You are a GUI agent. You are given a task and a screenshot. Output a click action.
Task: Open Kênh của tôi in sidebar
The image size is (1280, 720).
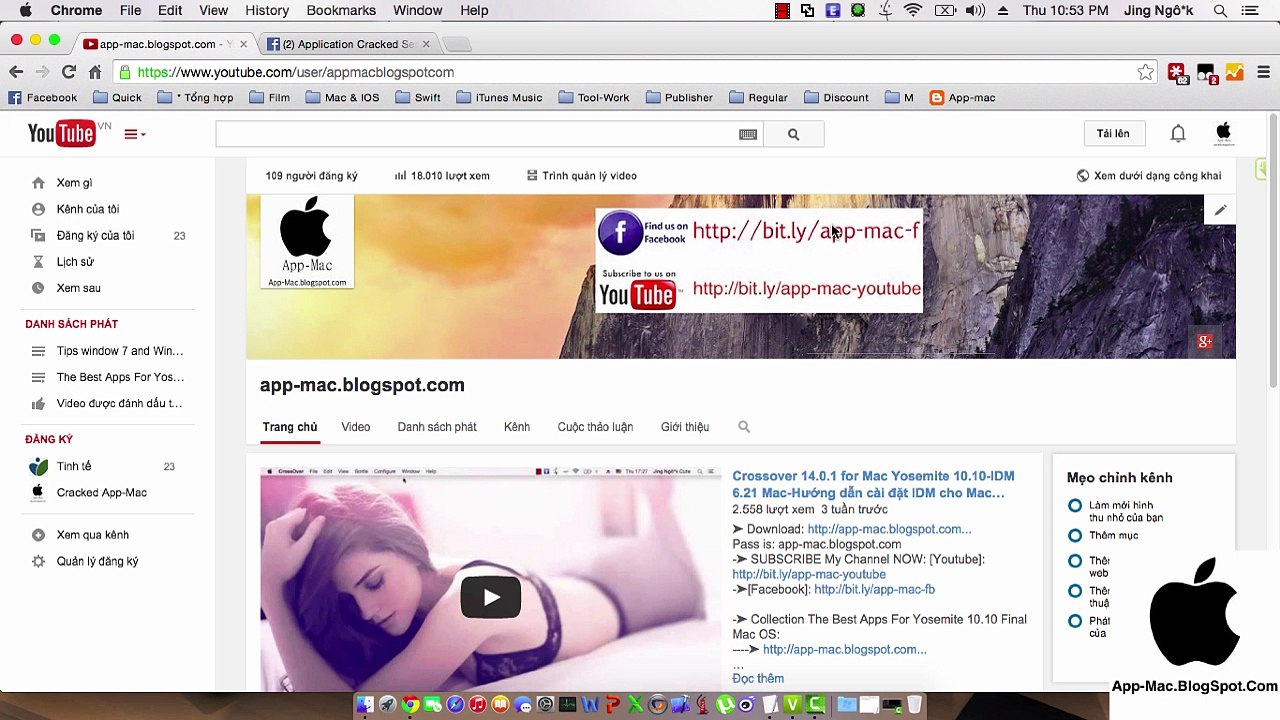(x=88, y=209)
